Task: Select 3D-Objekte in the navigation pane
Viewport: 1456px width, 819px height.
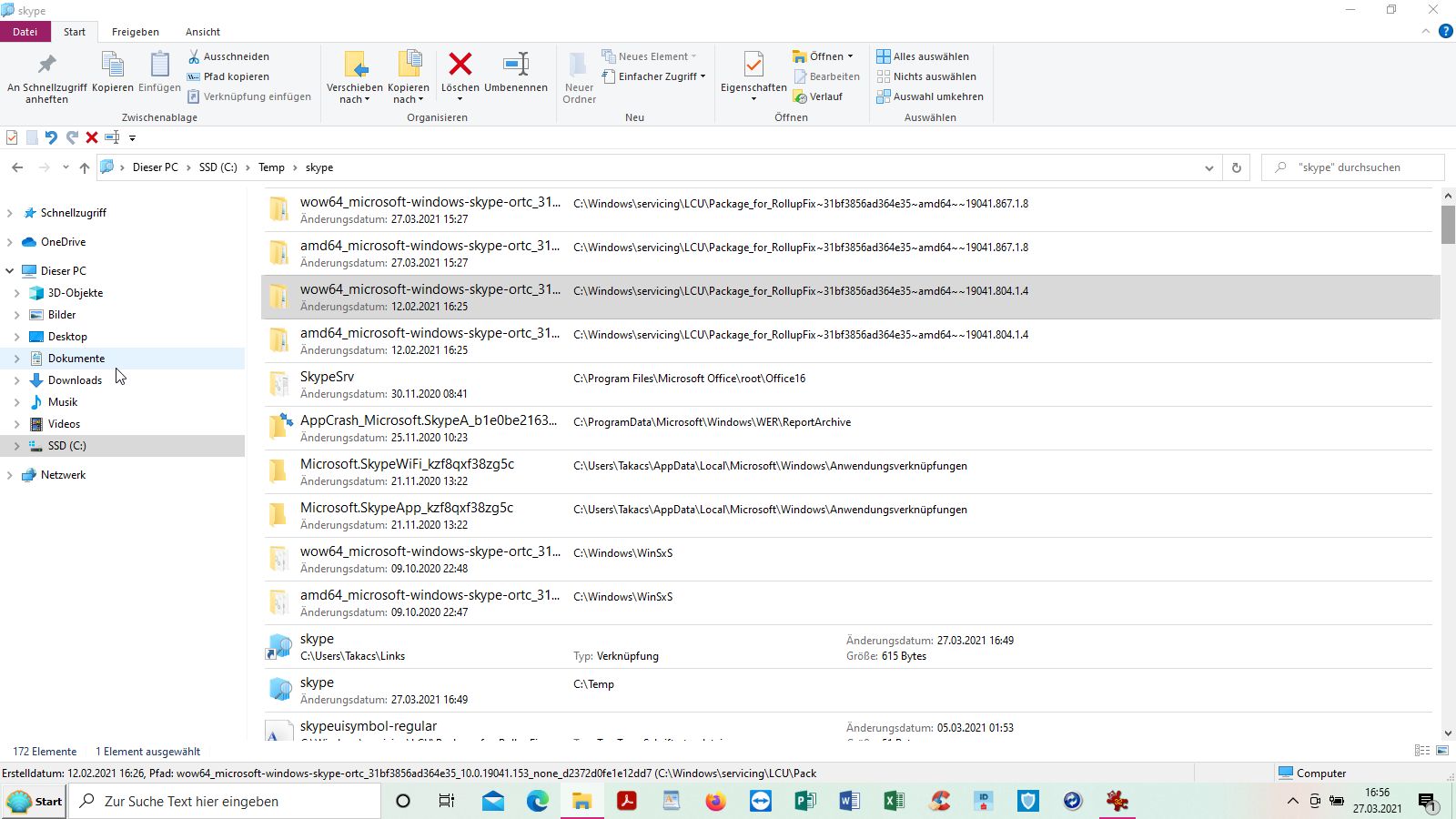Action: point(76,293)
